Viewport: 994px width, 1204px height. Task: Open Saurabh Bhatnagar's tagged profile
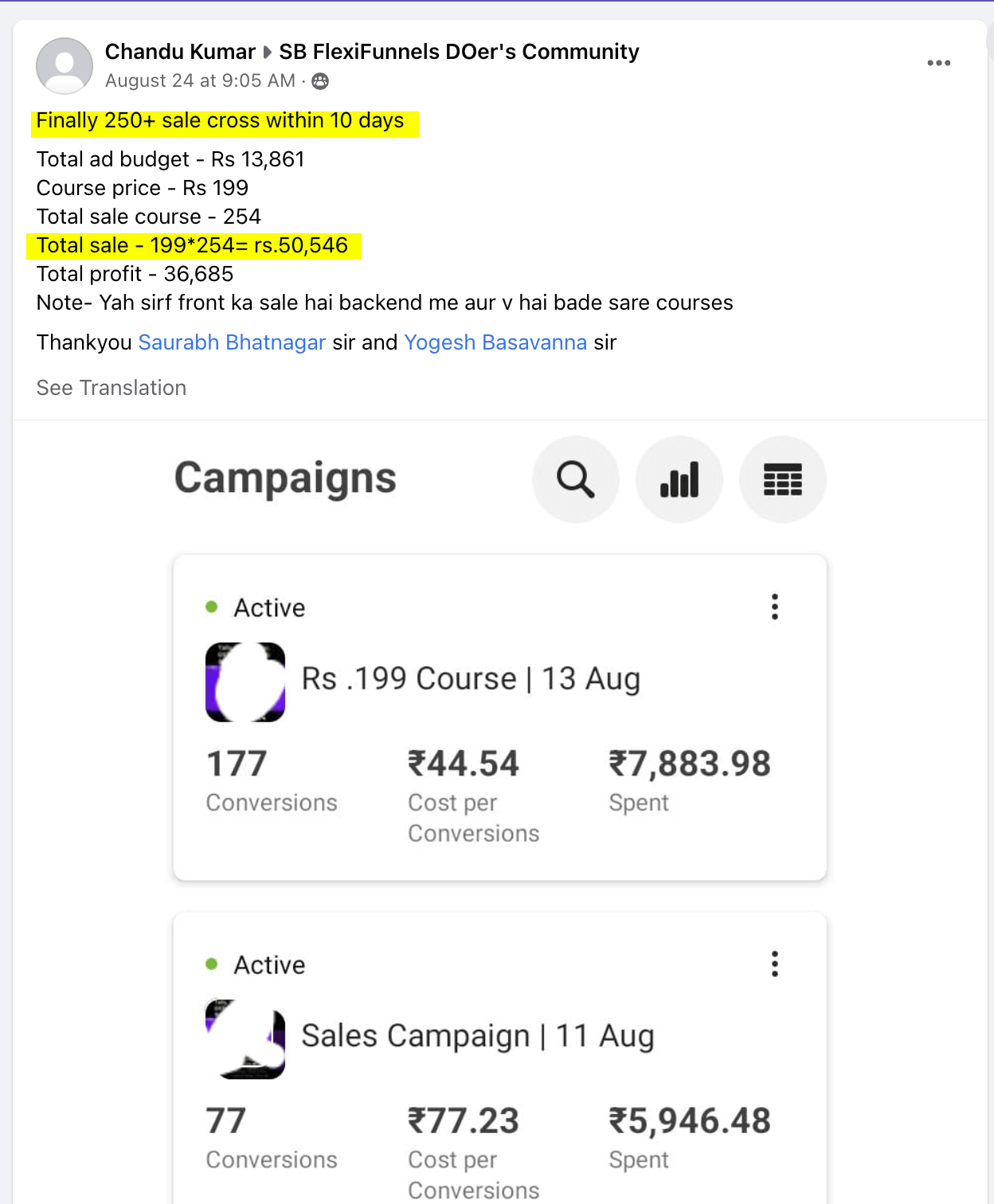(x=232, y=342)
